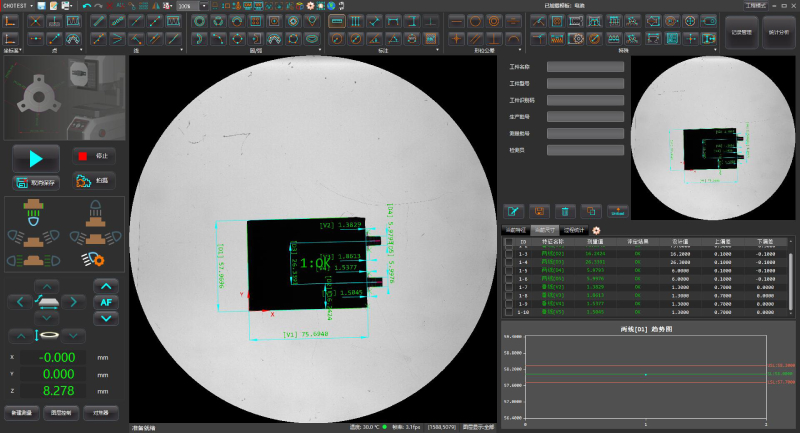The width and height of the screenshot is (800, 433).
Task: Tick the checkbox for row 1-10
Action: 508,312
